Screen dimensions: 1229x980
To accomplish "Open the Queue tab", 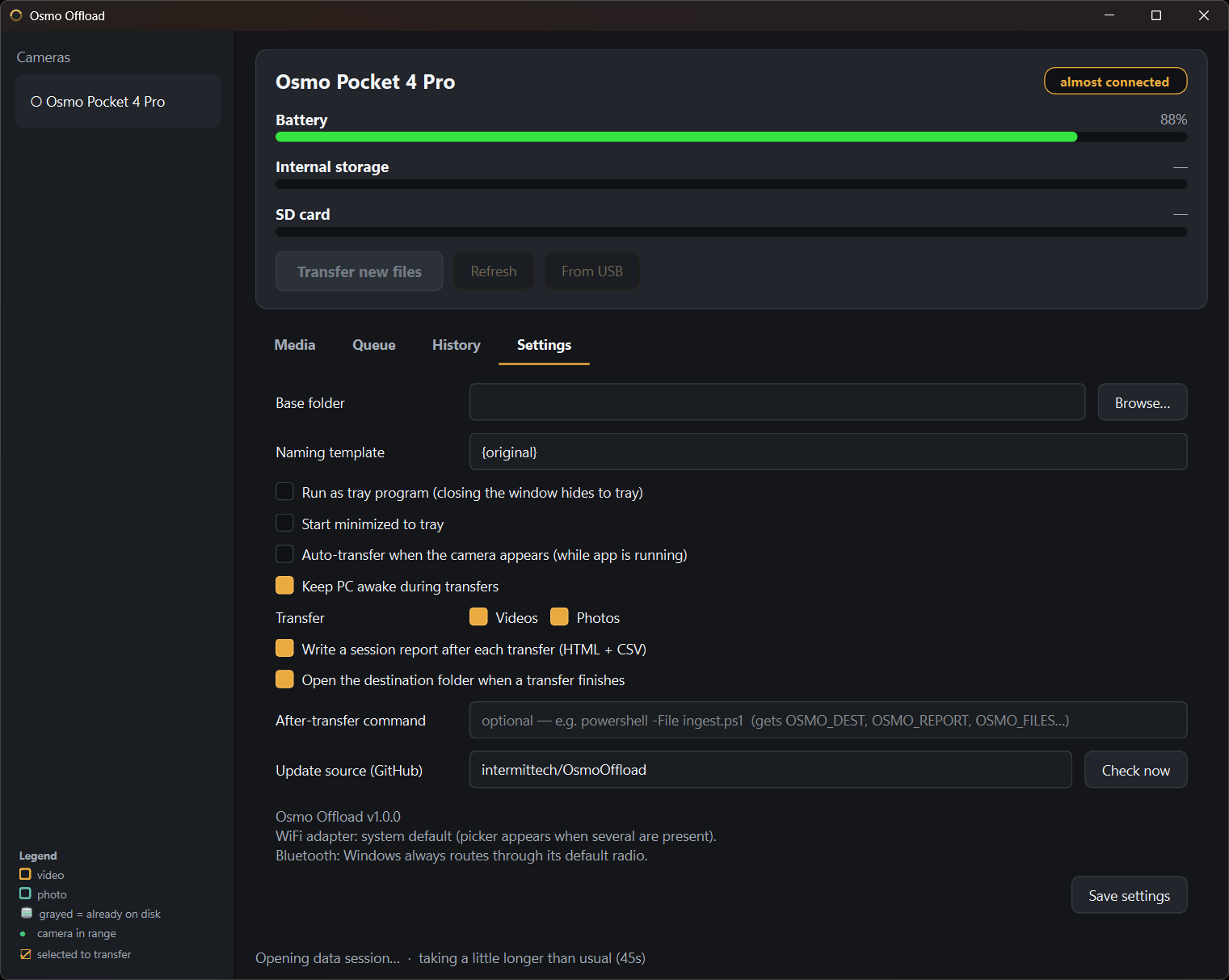I will (x=374, y=345).
